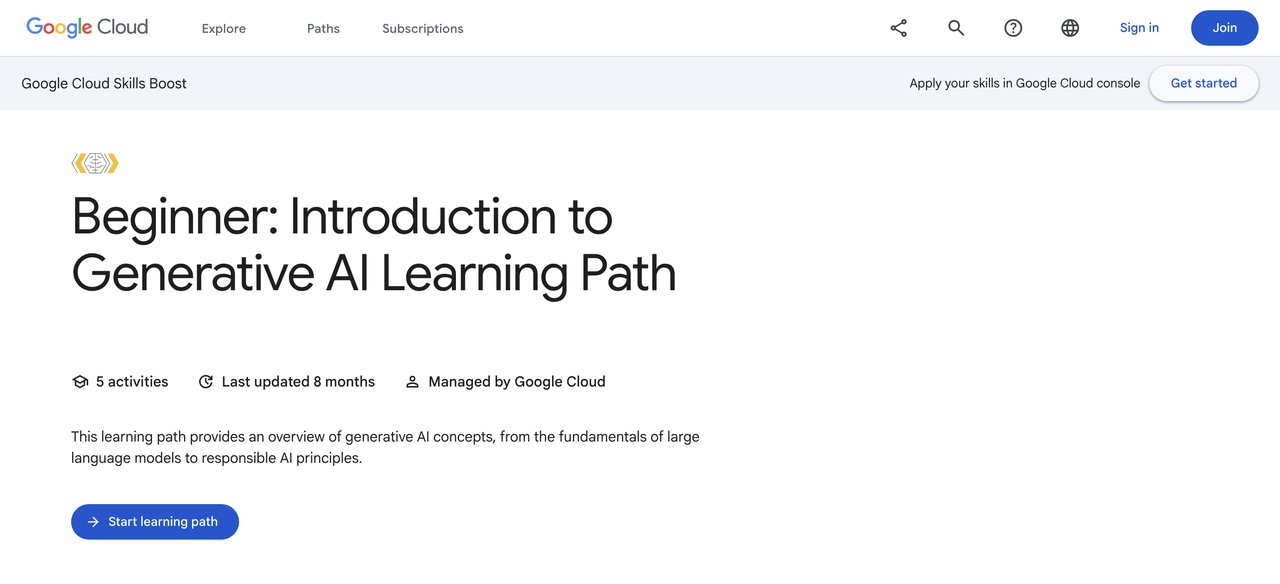
Task: Click the Get started button
Action: [x=1204, y=83]
